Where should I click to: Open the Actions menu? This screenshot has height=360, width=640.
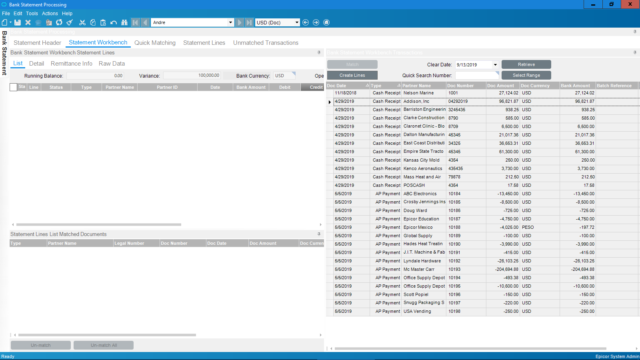[50, 13]
